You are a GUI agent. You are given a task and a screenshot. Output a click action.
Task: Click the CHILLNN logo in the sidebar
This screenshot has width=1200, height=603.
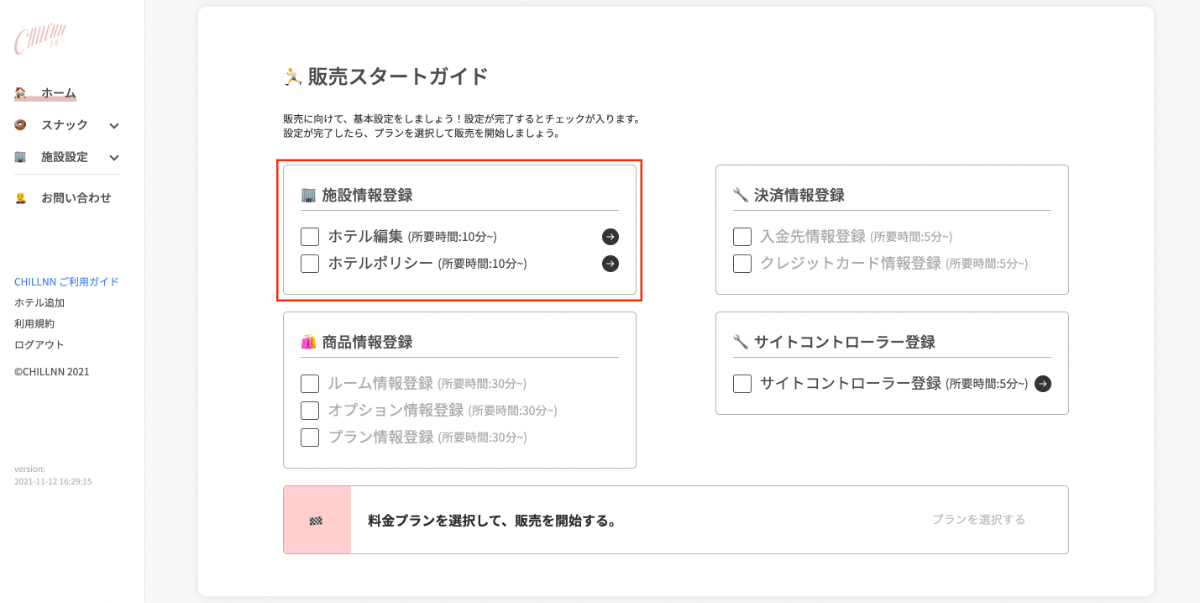coord(39,40)
